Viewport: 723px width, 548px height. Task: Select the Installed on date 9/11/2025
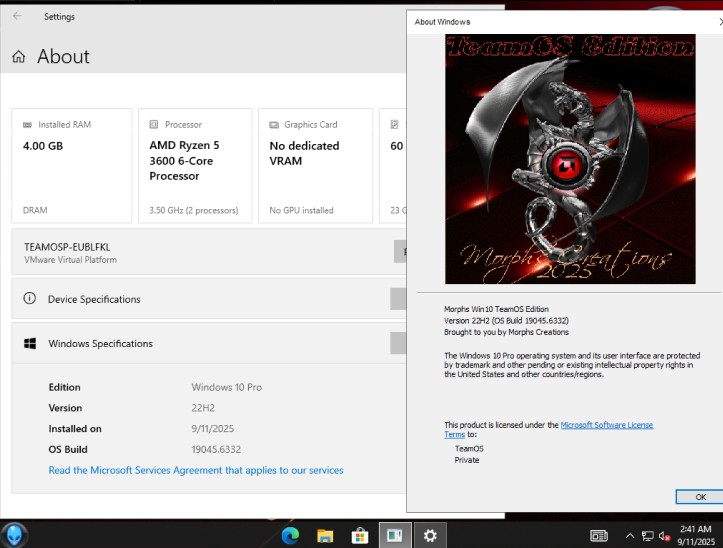(213, 429)
